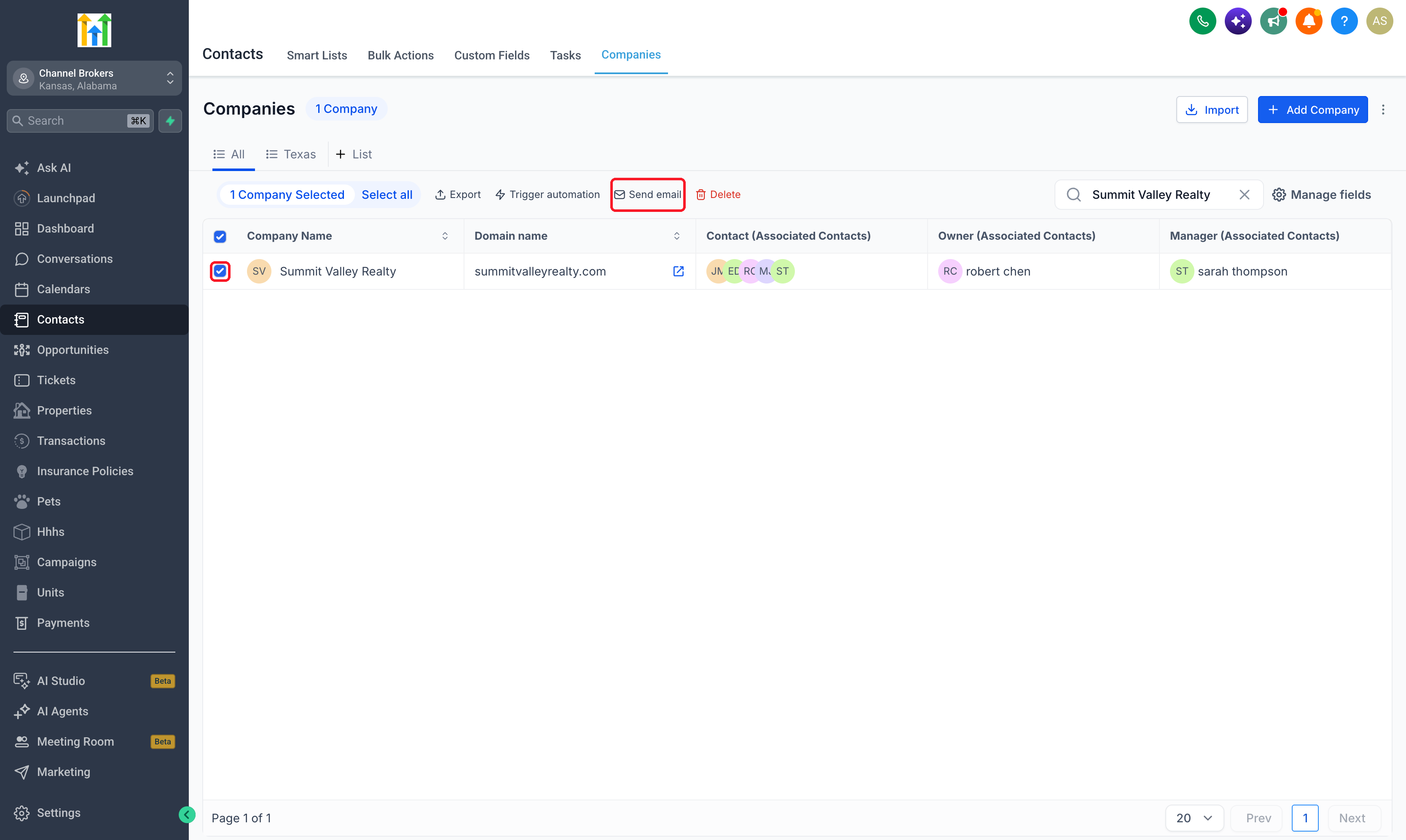Open the AS user avatar menu

[x=1379, y=21]
